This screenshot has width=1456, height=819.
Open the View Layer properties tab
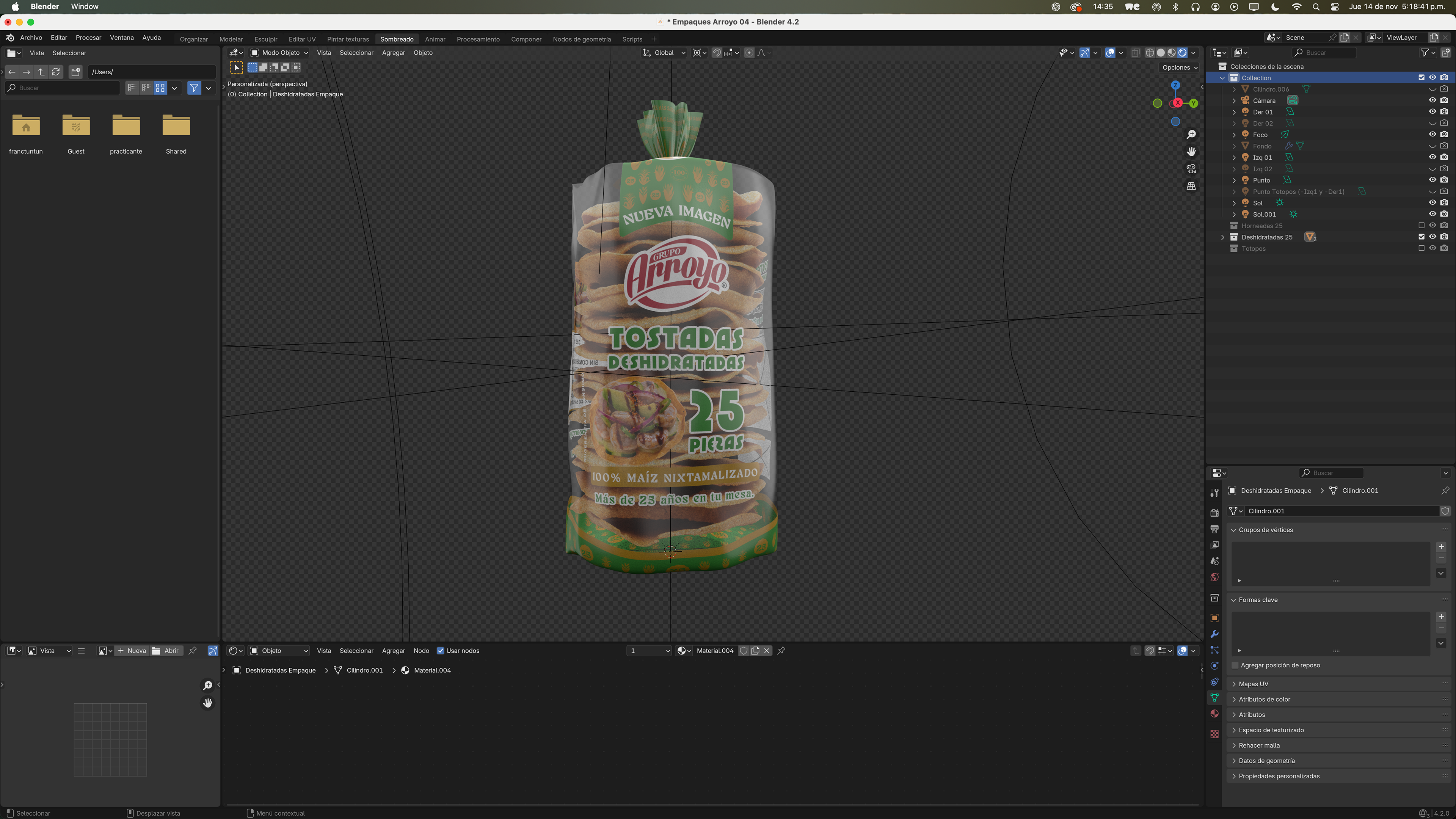tap(1214, 545)
